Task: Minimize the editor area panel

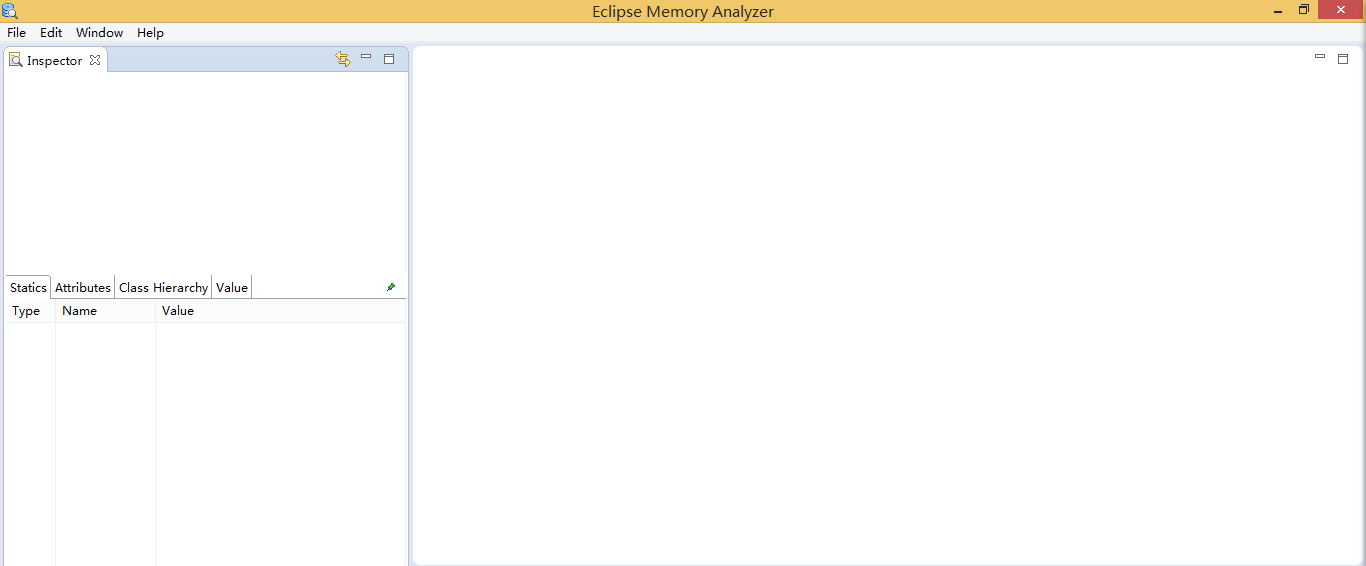Action: pyautogui.click(x=1320, y=57)
